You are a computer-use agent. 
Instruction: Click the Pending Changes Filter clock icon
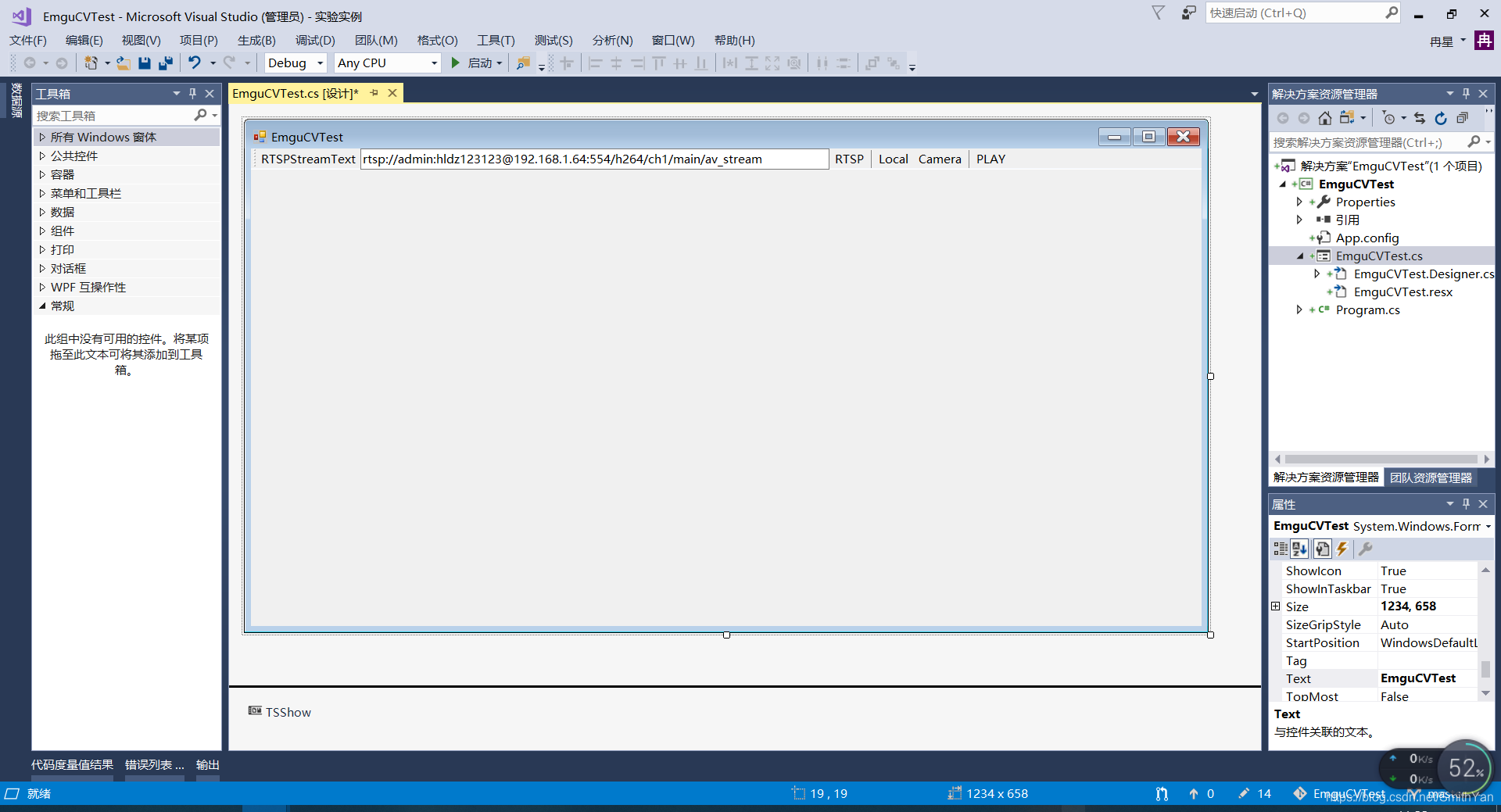point(1388,118)
